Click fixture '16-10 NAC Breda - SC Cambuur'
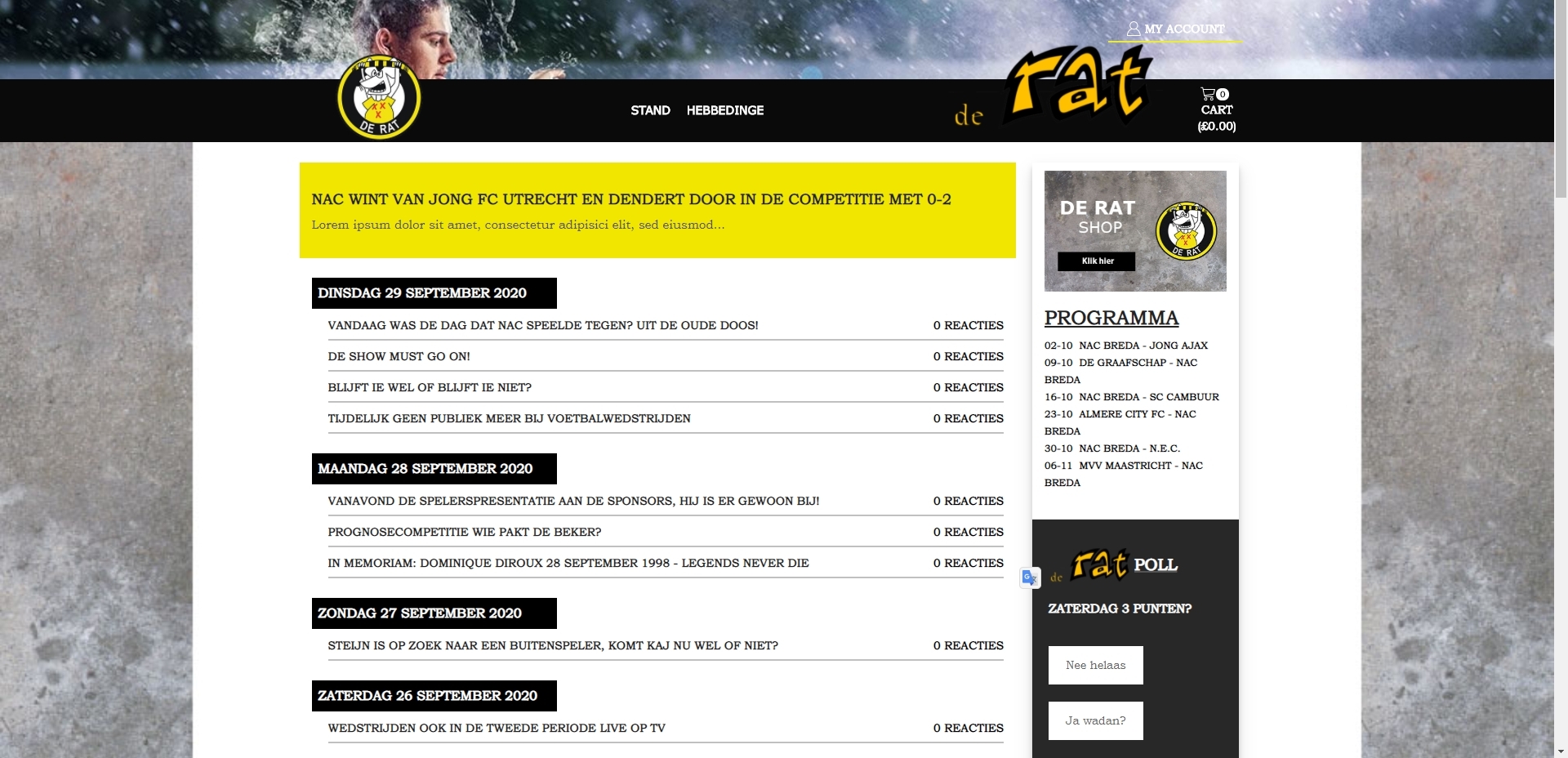This screenshot has height=758, width=1568. point(1132,397)
